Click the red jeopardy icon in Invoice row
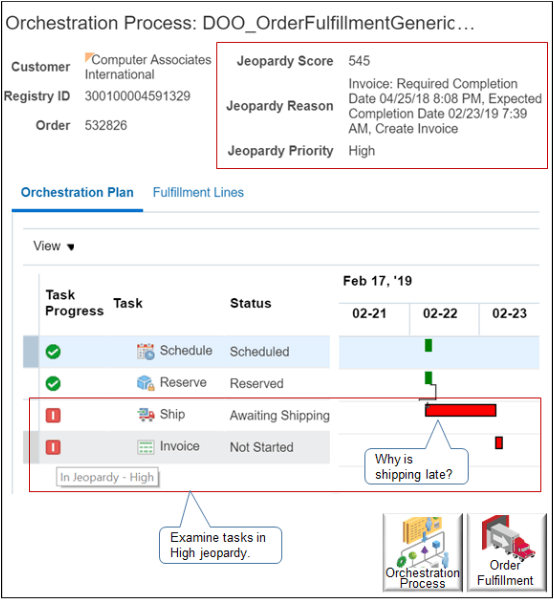Image resolution: width=554 pixels, height=600 pixels. pos(53,447)
